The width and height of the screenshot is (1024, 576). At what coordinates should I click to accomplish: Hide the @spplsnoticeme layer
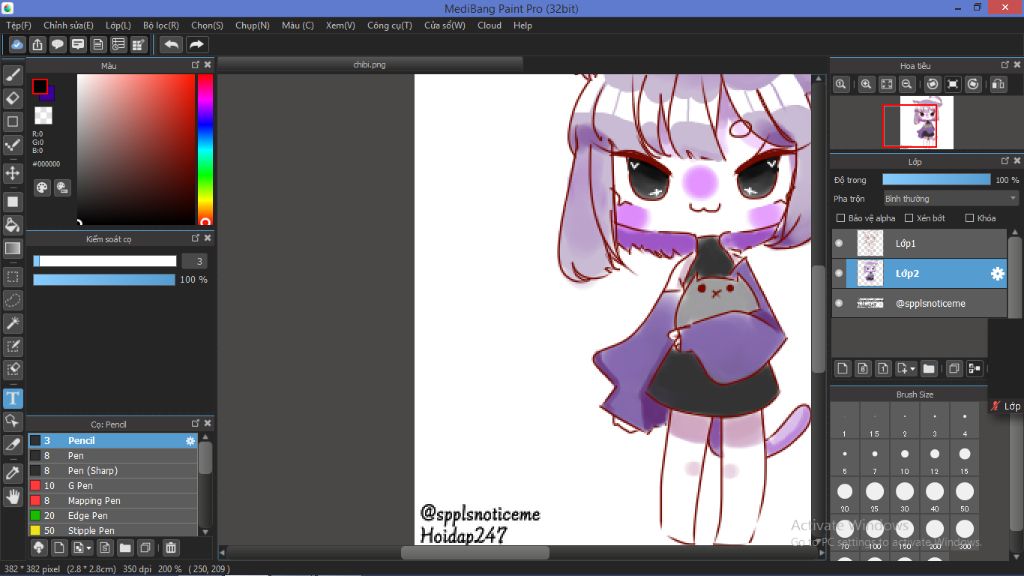pyautogui.click(x=839, y=303)
